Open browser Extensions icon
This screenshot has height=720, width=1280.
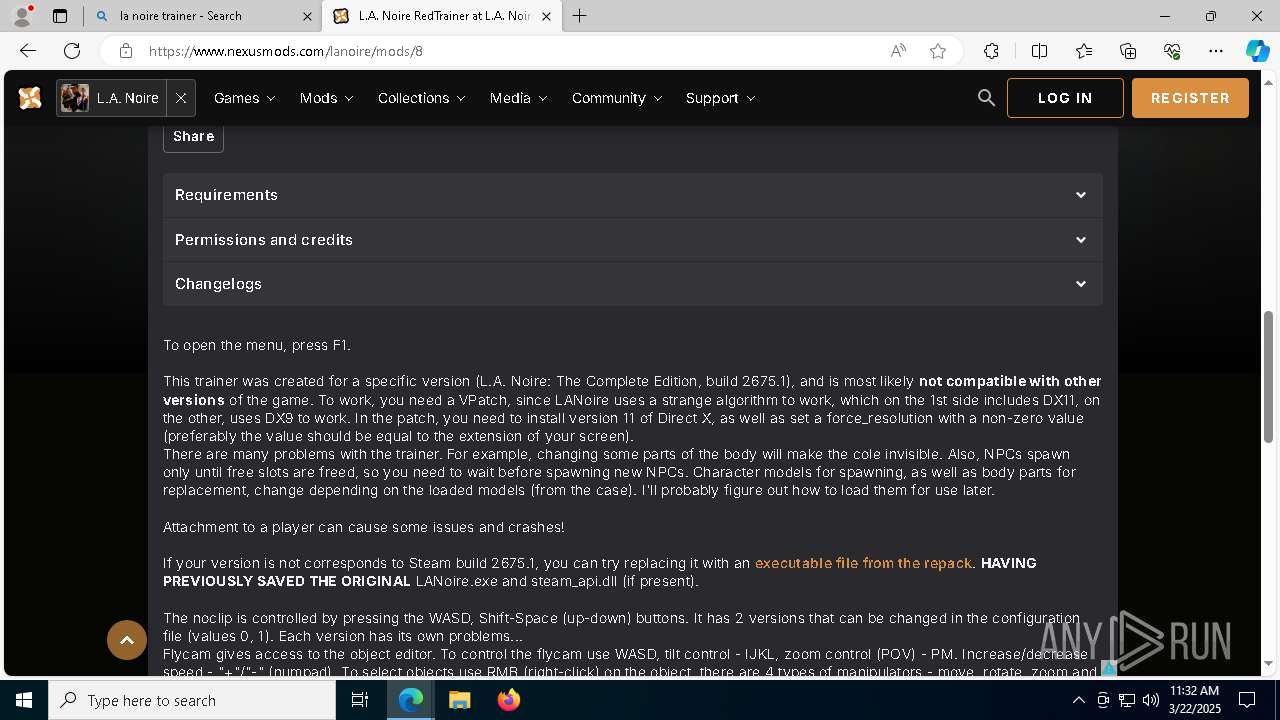click(991, 51)
